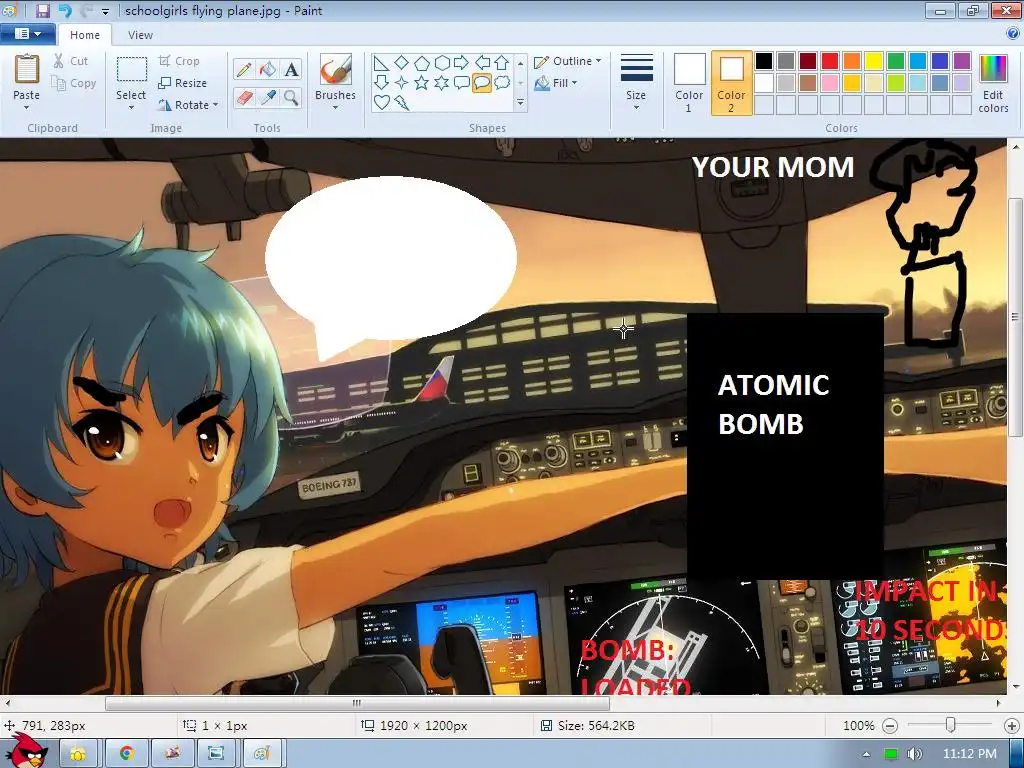Open the Rotate dropdown menu
1024x768 pixels.
[x=189, y=104]
